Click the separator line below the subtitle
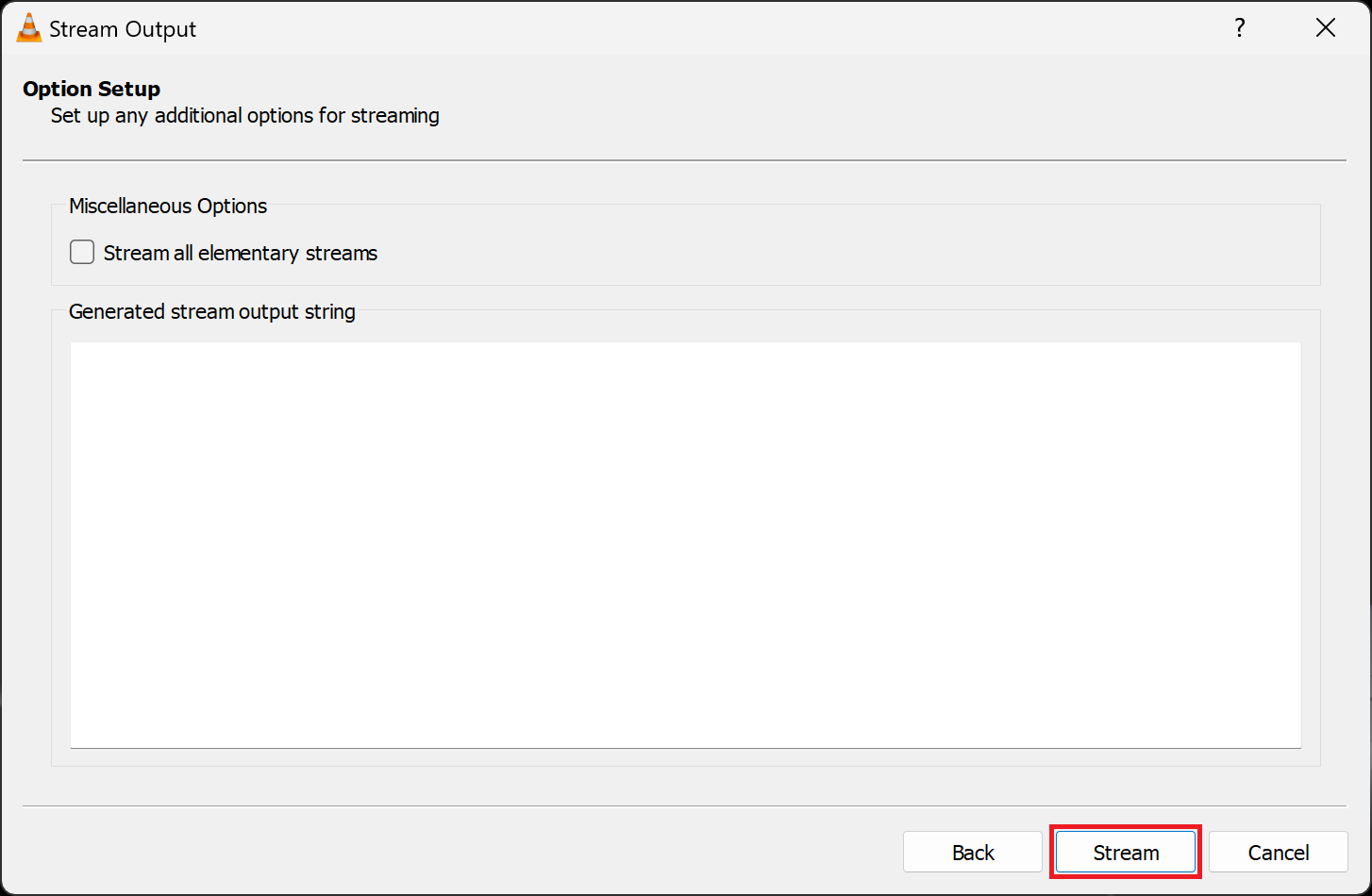 pos(685,160)
